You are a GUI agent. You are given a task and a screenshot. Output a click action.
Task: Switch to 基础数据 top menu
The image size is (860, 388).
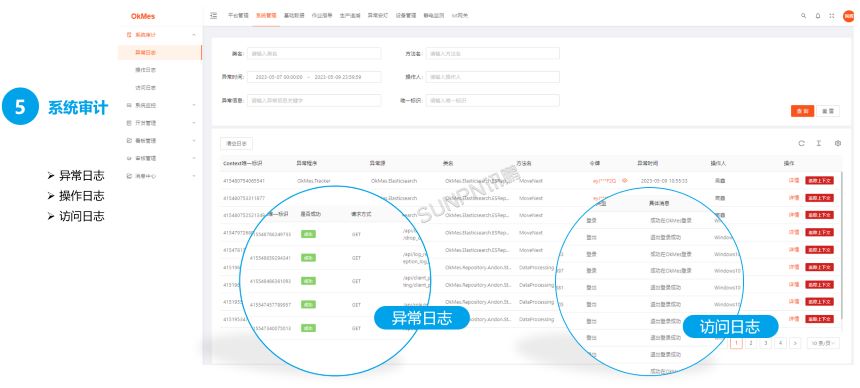pyautogui.click(x=293, y=16)
